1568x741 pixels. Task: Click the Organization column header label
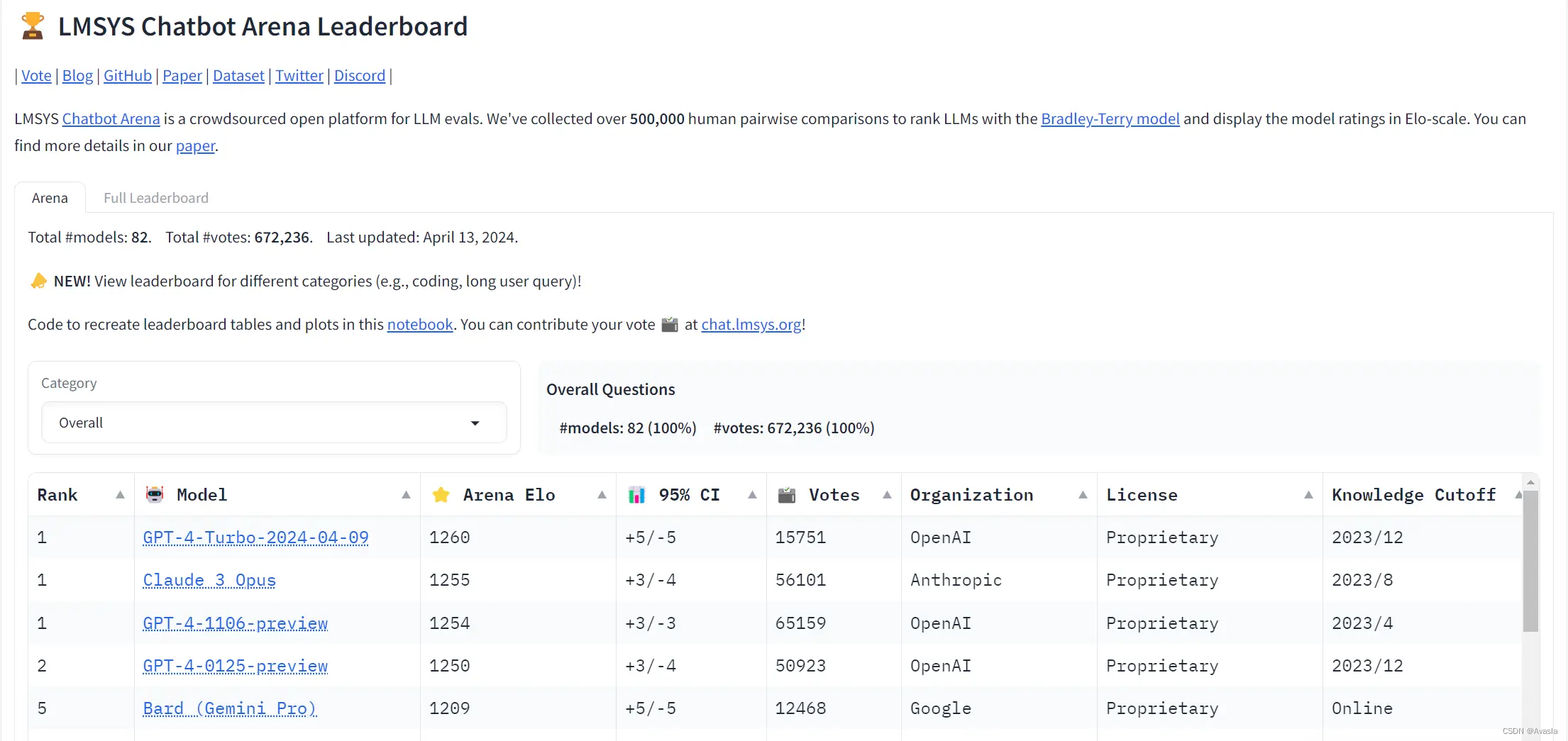[971, 495]
